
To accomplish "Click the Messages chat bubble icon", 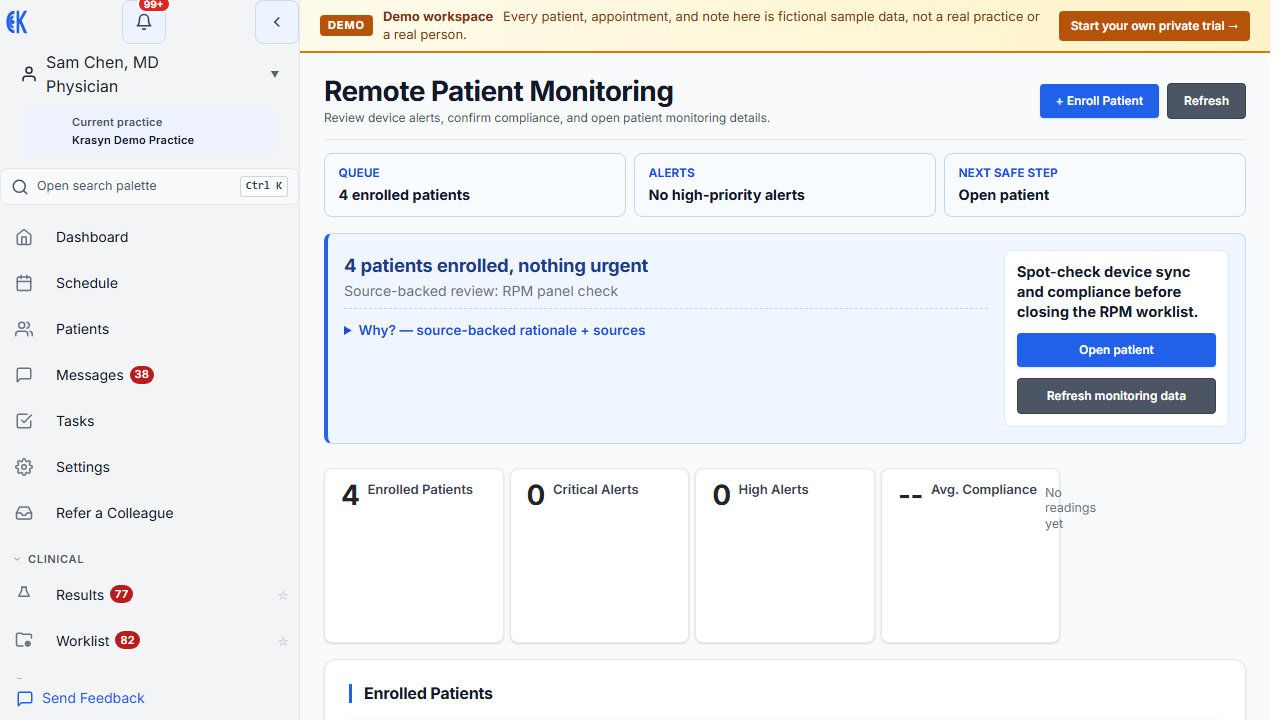I will [x=25, y=375].
